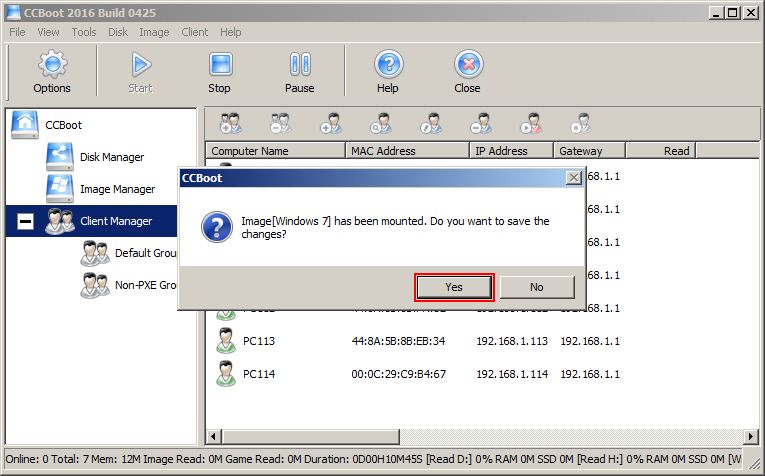Click MAC address 44:8A:5B:8B:EB:34

(399, 341)
